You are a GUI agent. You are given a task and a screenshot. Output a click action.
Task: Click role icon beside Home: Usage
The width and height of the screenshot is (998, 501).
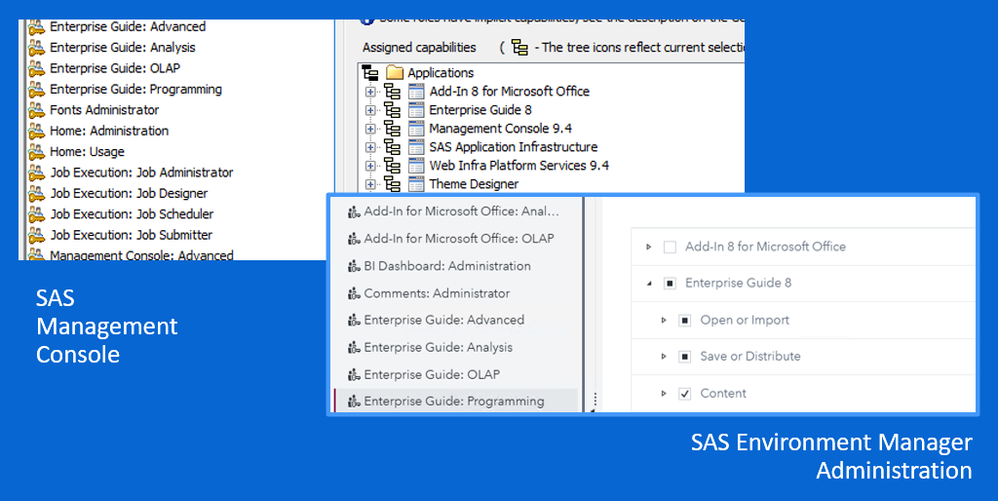tap(36, 152)
